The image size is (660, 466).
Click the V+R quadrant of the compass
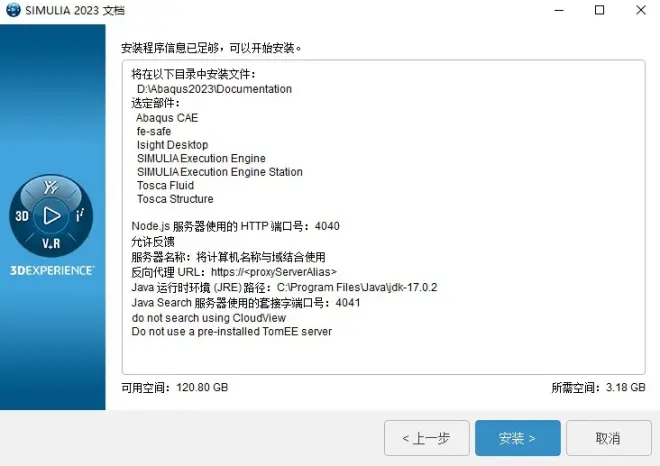coord(51,243)
